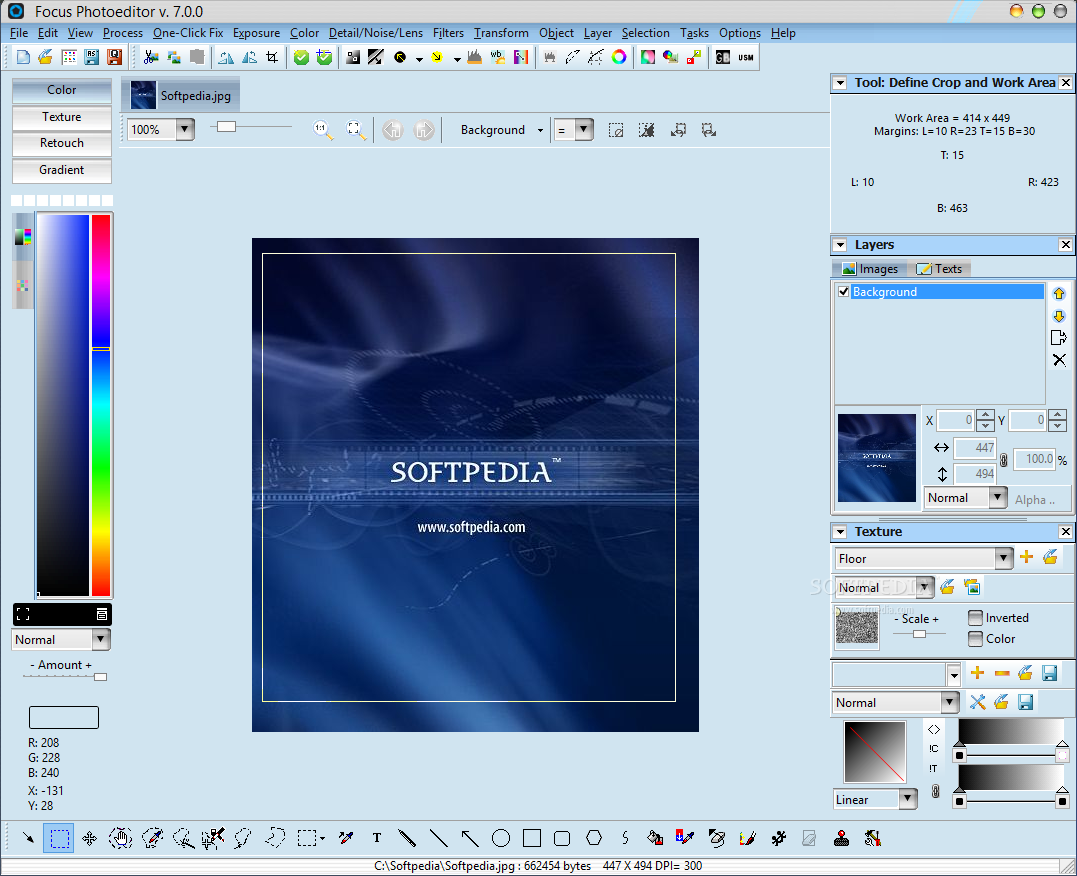Open the One-Click Fix menu
1077x876 pixels.
pyautogui.click(x=188, y=33)
